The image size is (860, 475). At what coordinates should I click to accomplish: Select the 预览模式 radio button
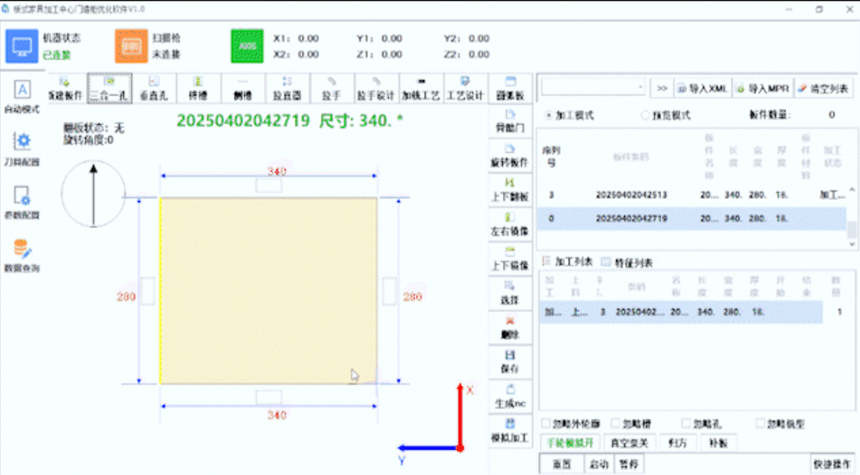(644, 116)
